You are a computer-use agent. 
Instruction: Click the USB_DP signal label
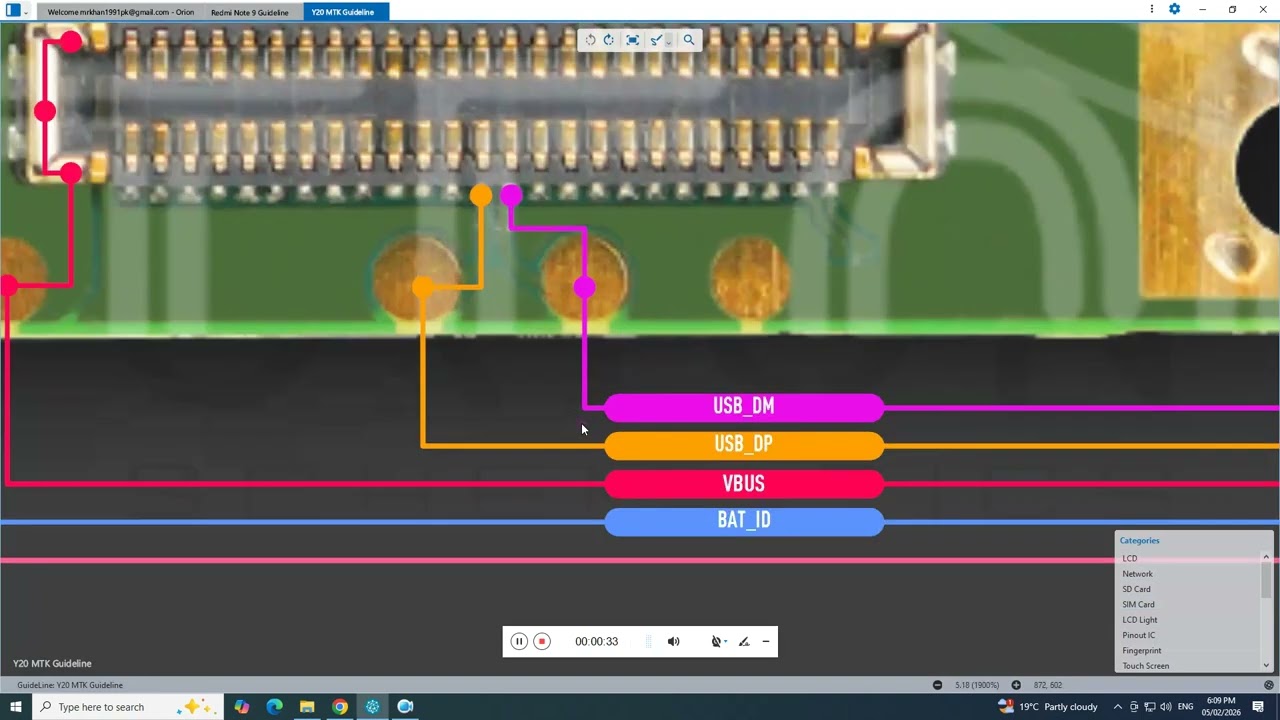tap(744, 445)
